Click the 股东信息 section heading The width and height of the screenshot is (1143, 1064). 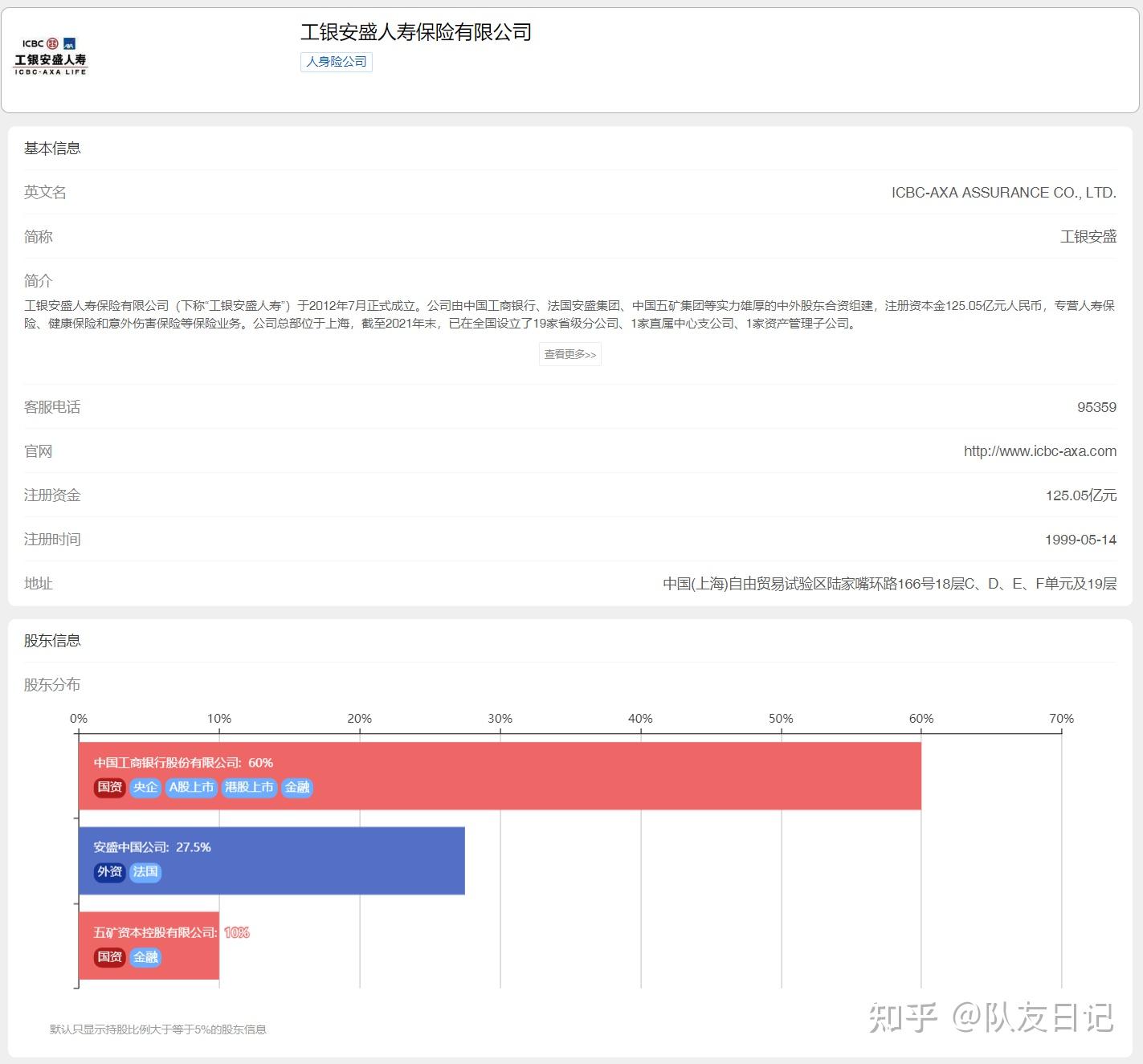52,641
